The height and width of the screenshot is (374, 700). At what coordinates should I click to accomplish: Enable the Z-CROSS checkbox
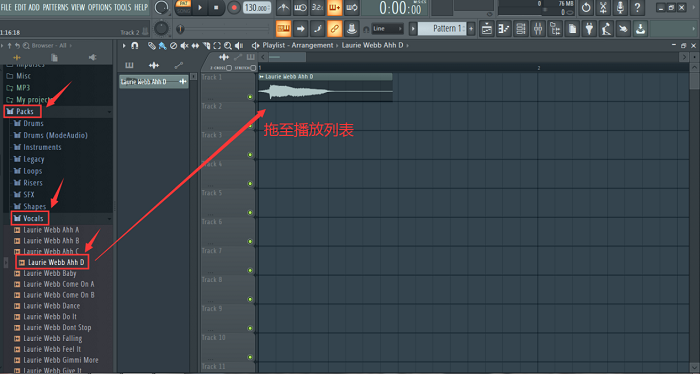(229, 68)
